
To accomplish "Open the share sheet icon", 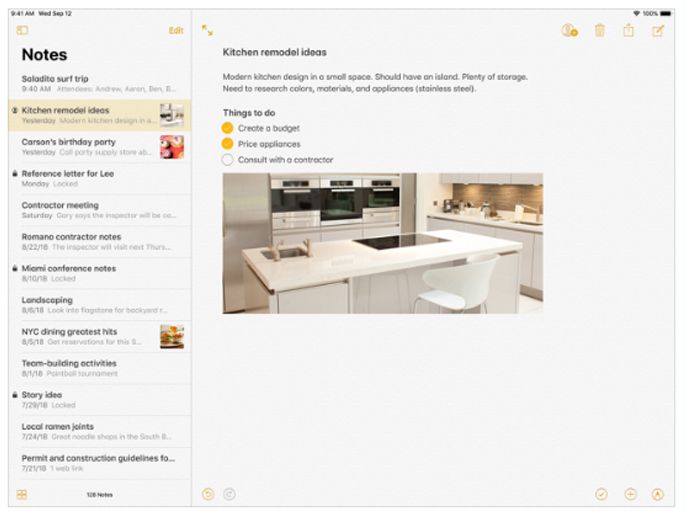I will (628, 30).
